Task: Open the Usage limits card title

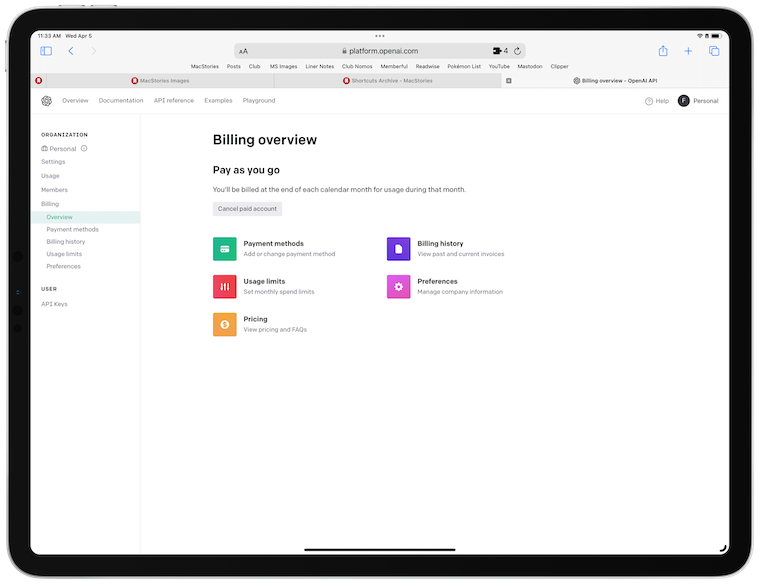Action: [x=264, y=281]
